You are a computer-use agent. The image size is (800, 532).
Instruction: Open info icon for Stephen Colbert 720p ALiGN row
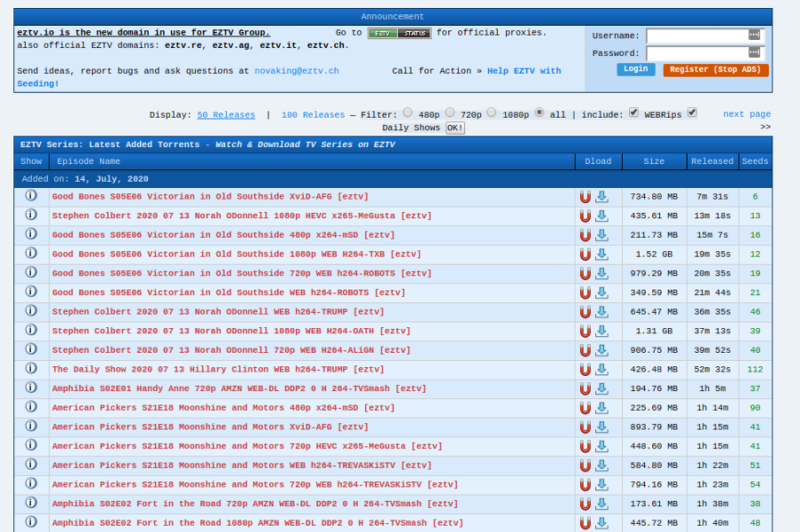tap(31, 350)
